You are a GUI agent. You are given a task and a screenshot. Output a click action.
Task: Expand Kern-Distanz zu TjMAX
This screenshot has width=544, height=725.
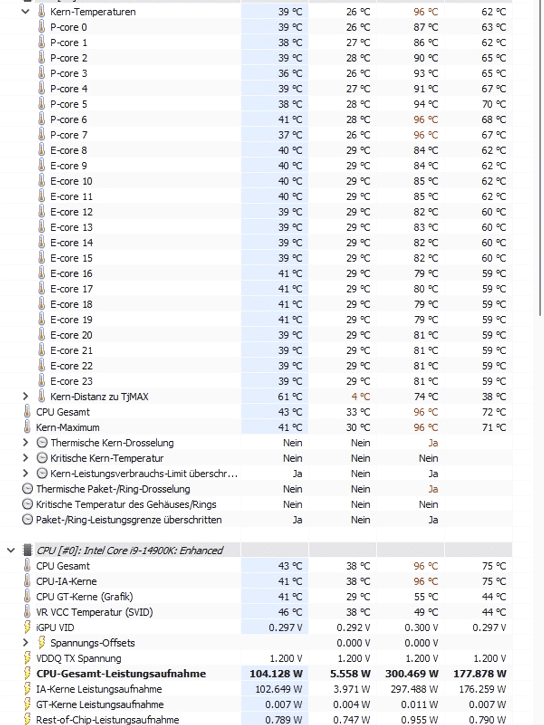(x=25, y=396)
